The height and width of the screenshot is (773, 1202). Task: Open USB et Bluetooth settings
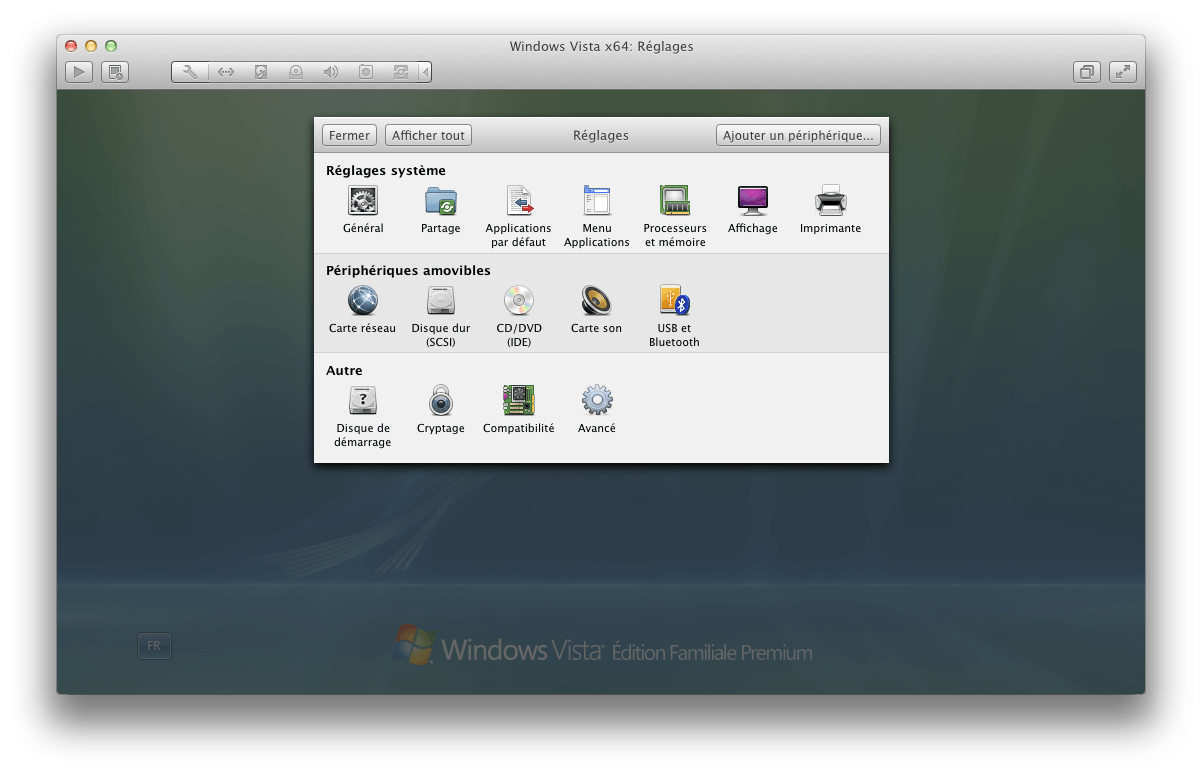tap(675, 316)
